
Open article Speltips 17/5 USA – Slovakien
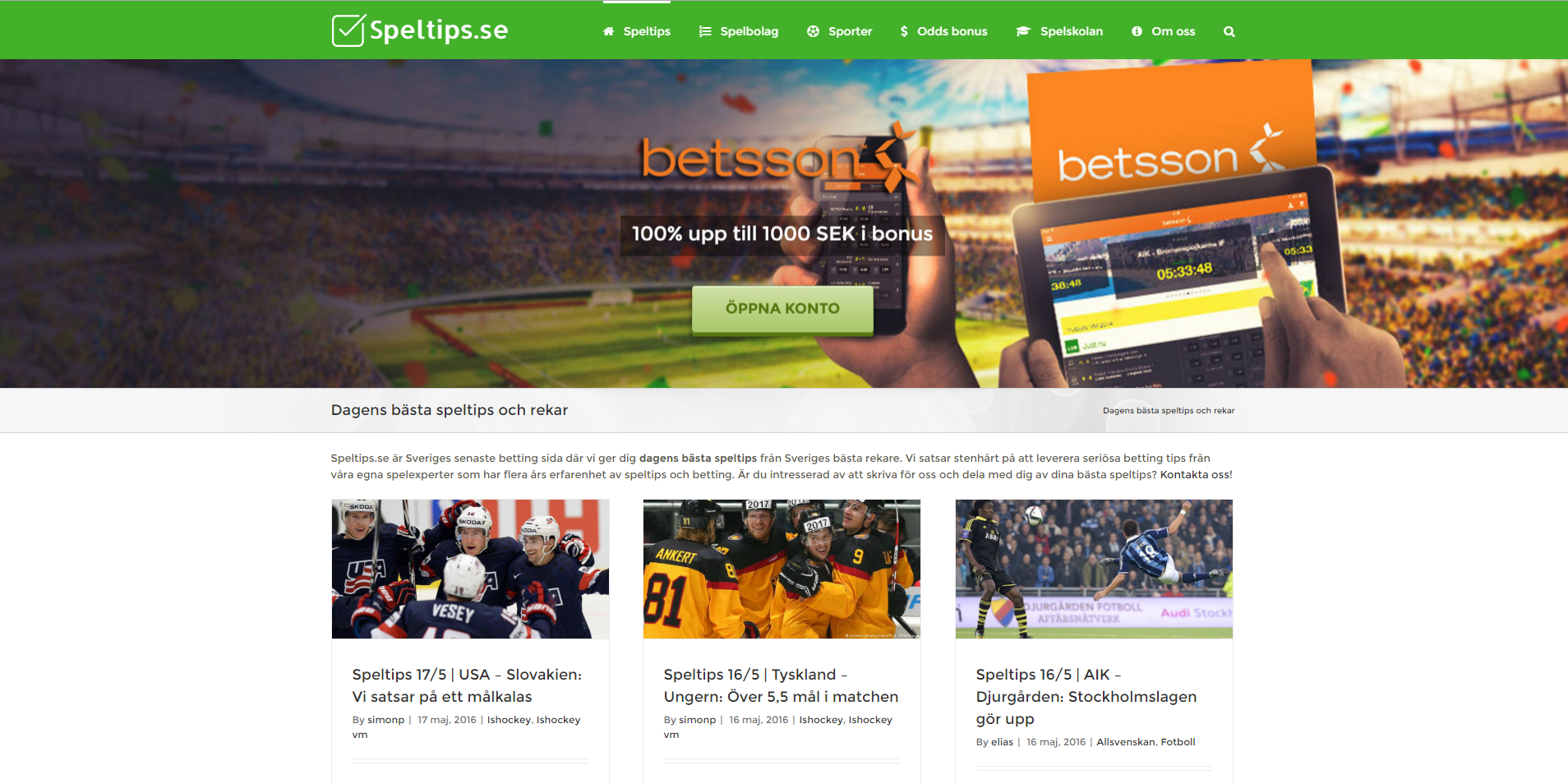pyautogui.click(x=467, y=685)
